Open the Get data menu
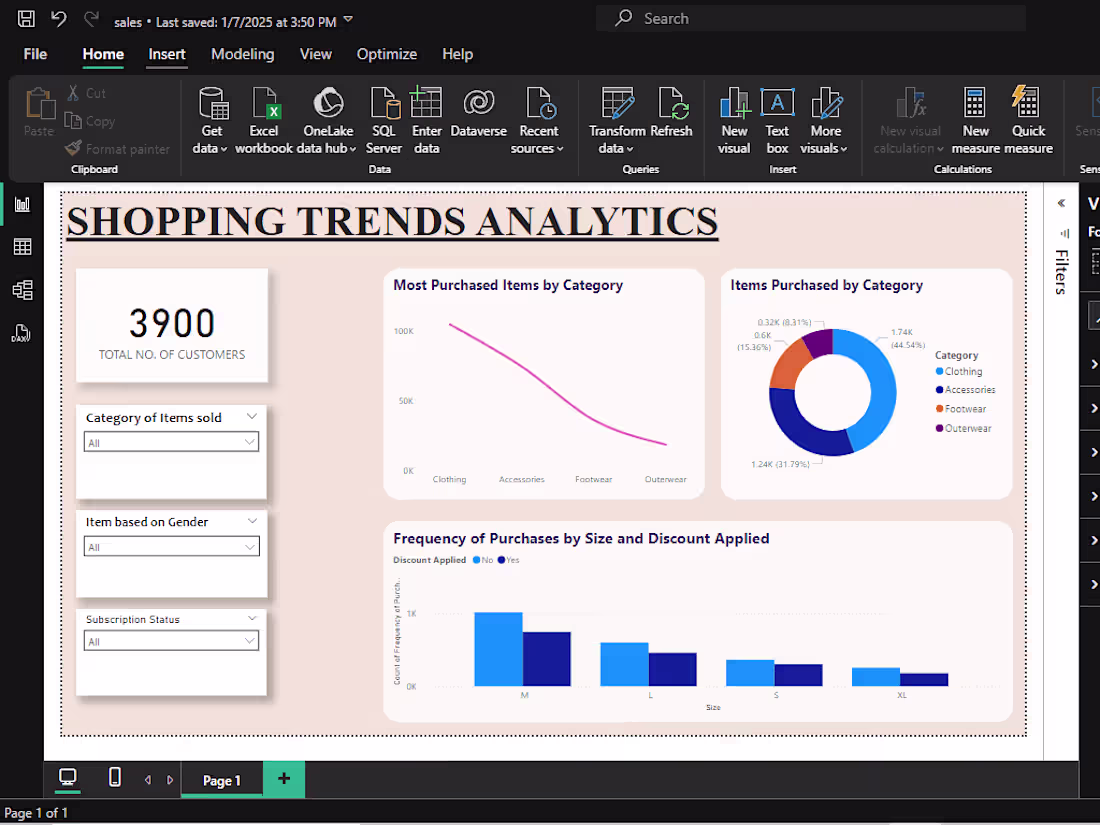 point(212,120)
